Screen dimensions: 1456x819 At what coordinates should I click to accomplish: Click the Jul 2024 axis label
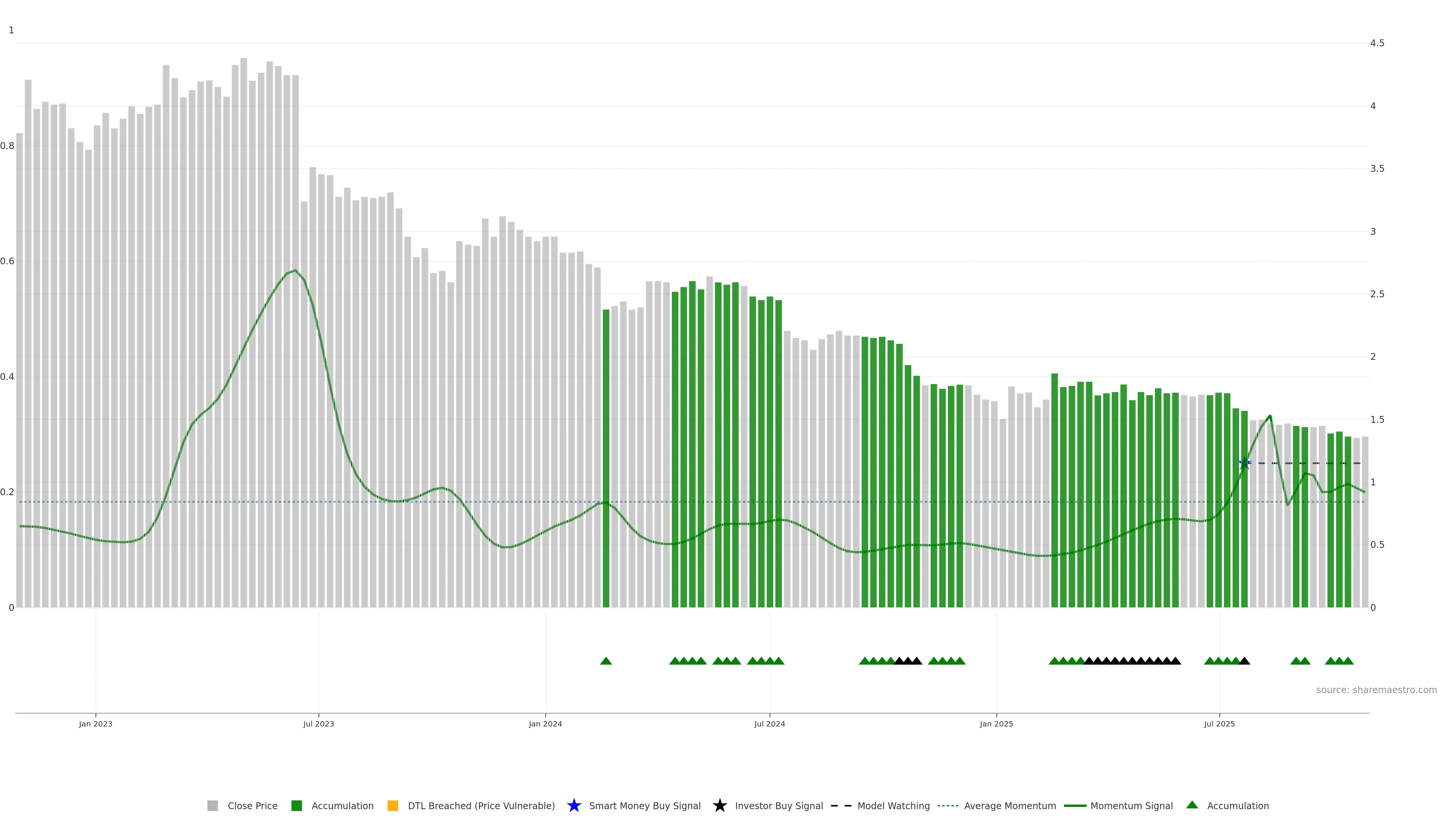click(x=769, y=723)
